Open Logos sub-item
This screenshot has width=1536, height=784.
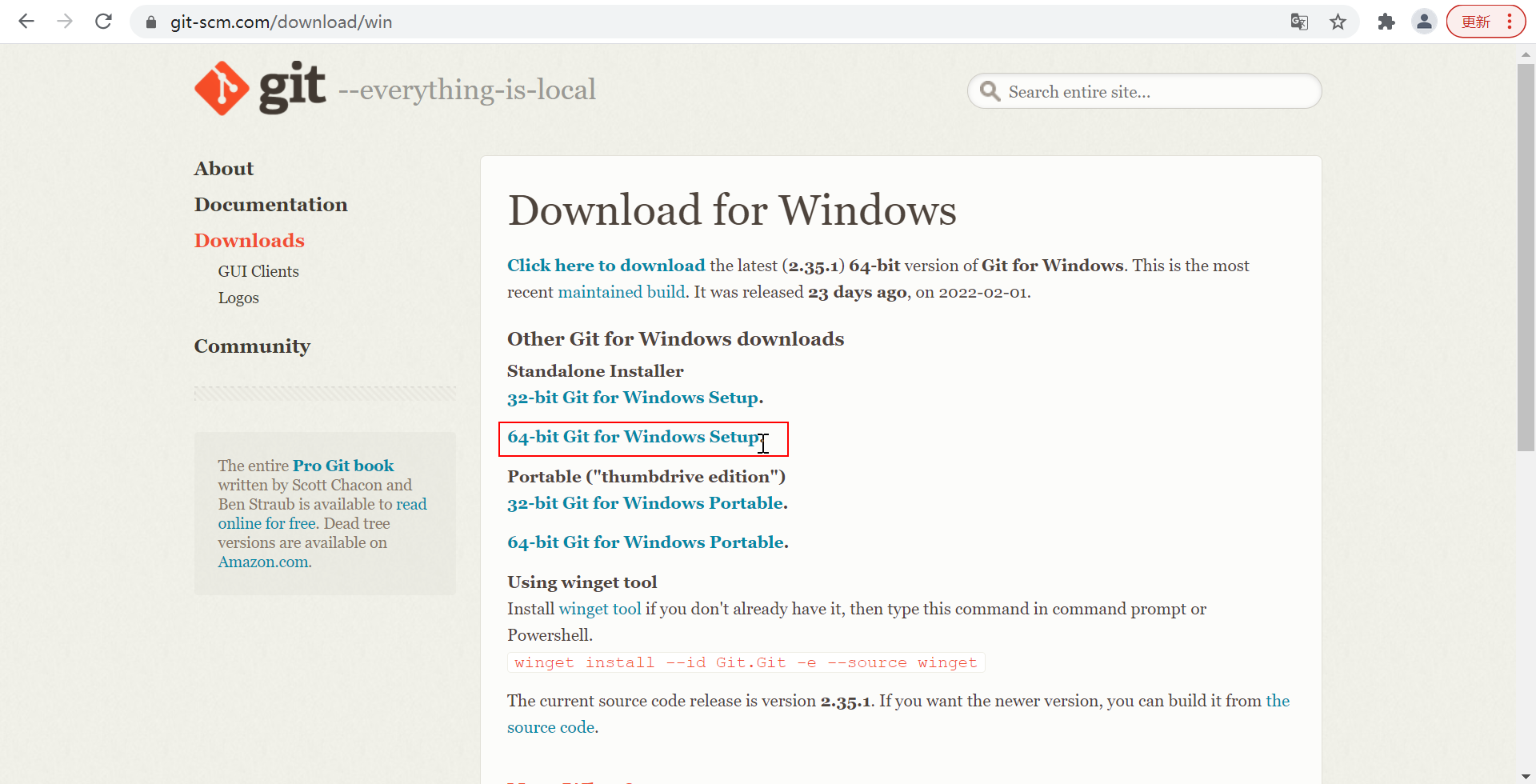pyautogui.click(x=238, y=298)
